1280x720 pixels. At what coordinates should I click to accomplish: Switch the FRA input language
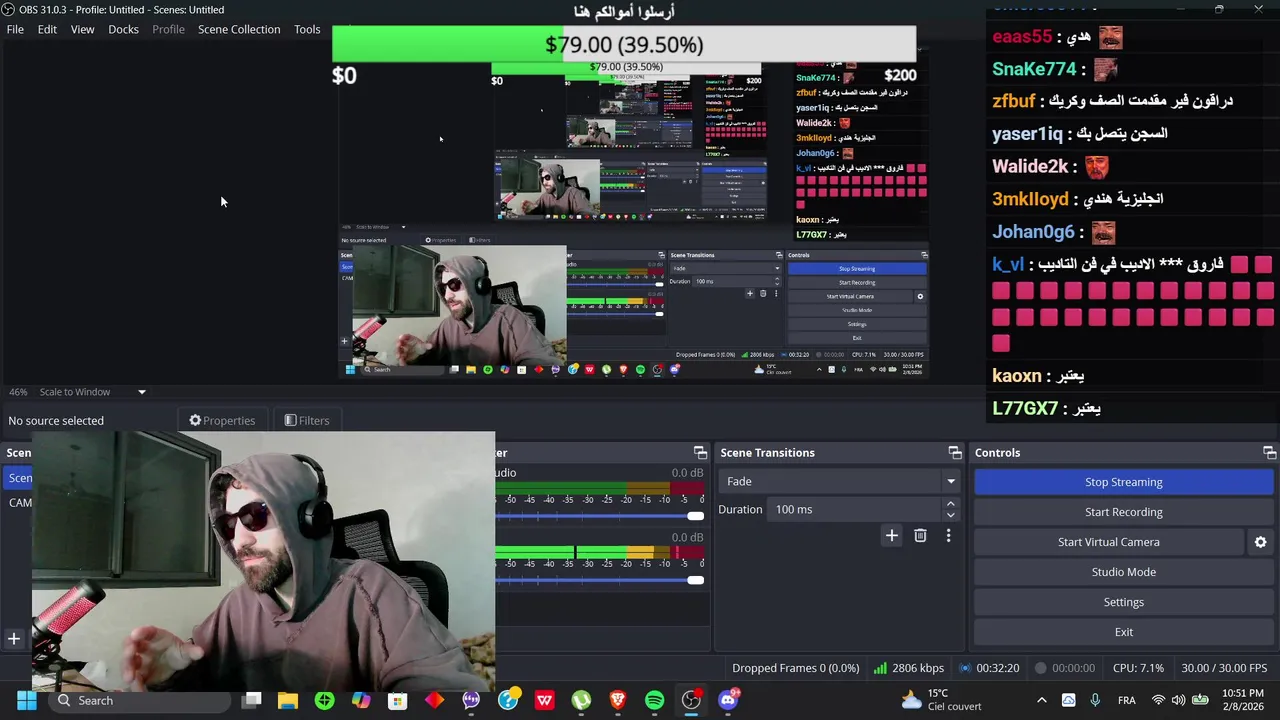pyautogui.click(x=1127, y=701)
